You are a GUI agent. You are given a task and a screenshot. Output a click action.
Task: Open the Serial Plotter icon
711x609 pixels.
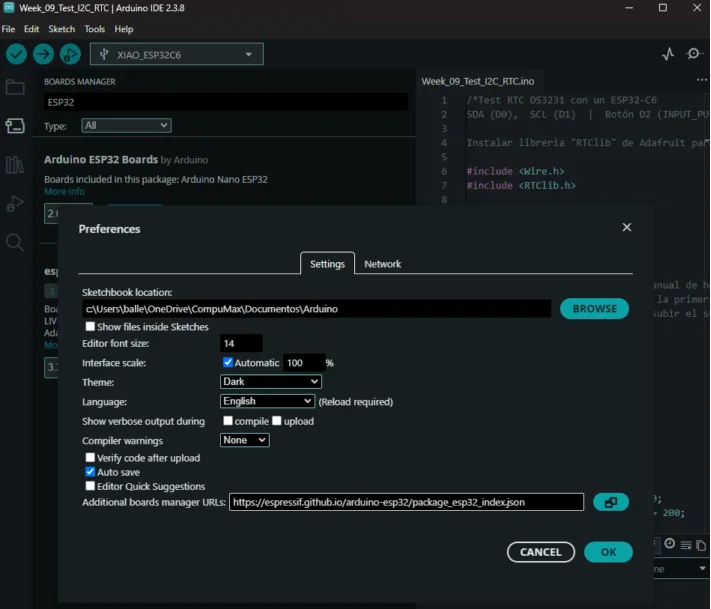(x=668, y=54)
